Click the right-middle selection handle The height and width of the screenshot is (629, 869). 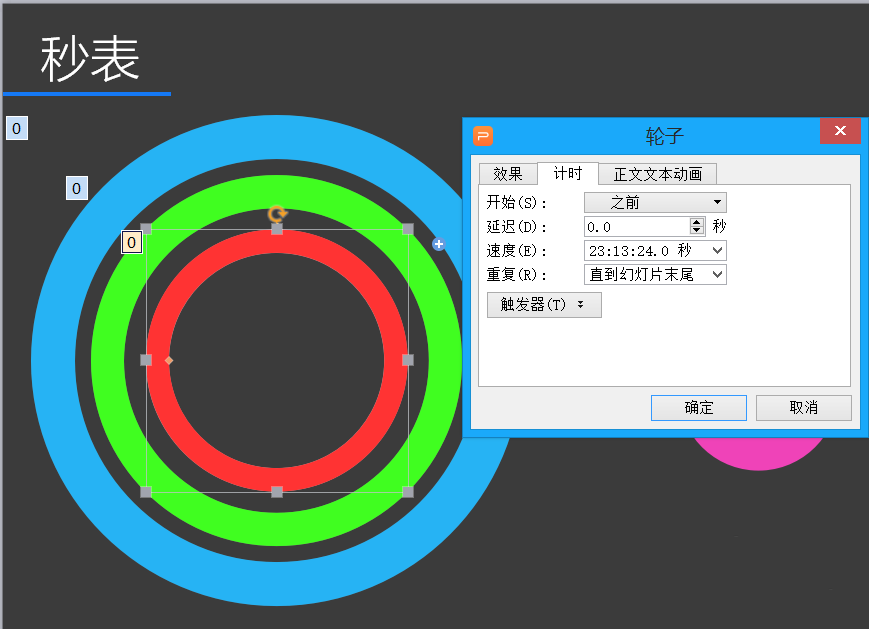click(408, 360)
